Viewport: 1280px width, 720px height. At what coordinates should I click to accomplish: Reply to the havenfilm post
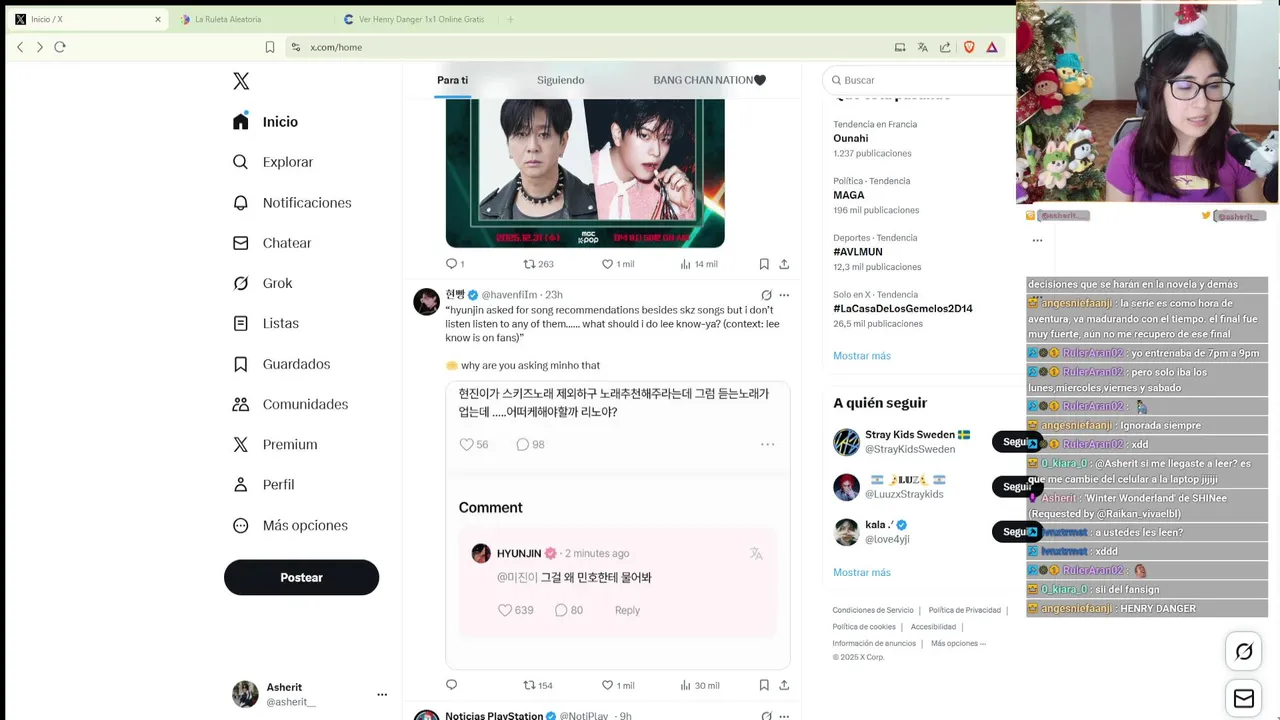pyautogui.click(x=451, y=685)
